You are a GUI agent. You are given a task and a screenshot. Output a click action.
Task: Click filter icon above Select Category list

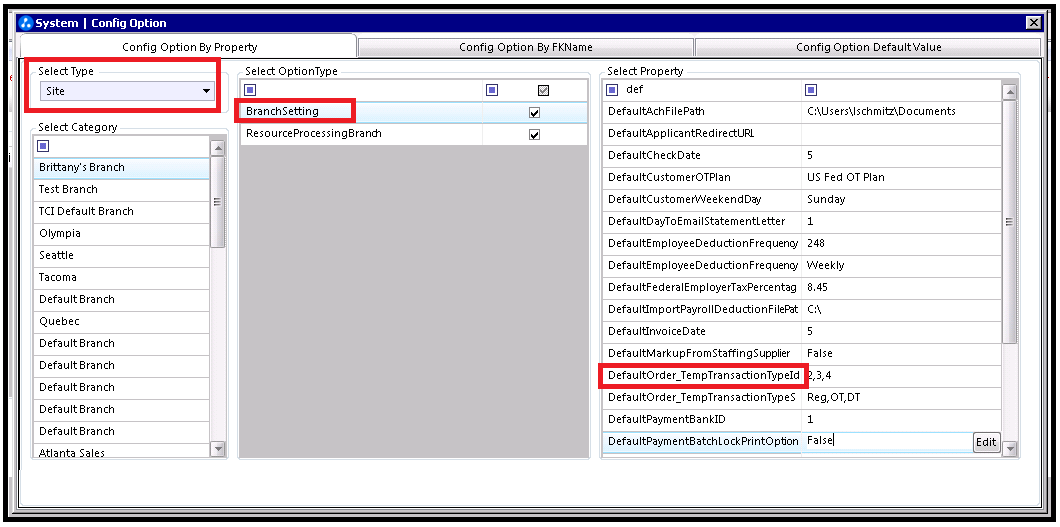45,146
